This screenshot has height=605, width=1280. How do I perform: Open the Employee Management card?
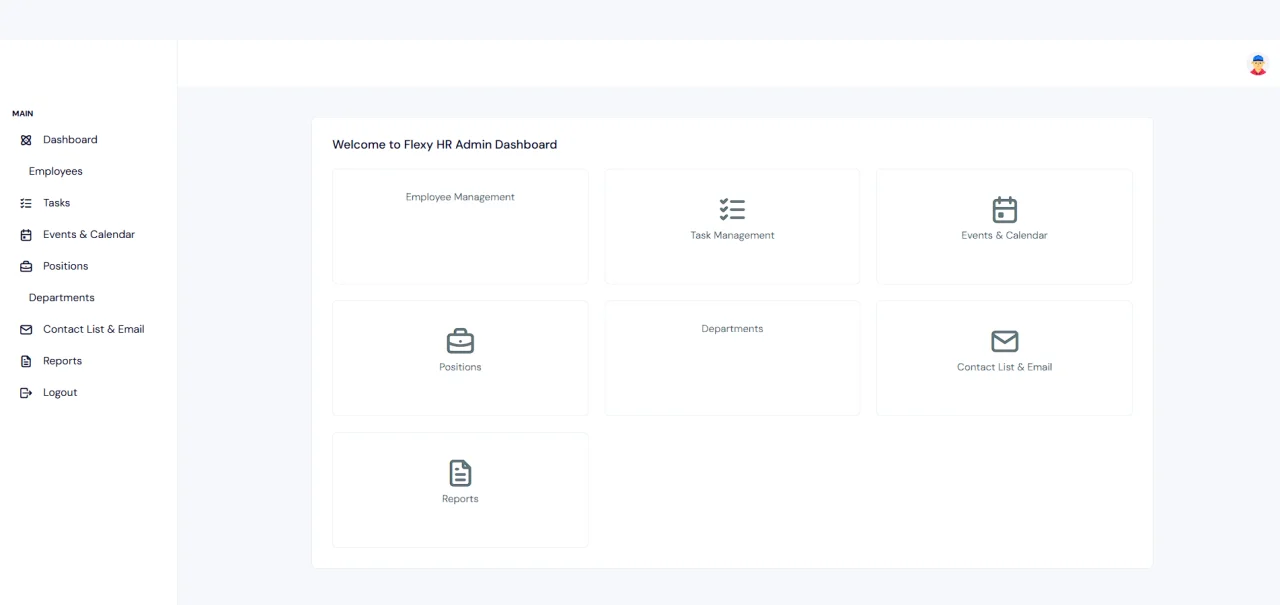pos(460,226)
